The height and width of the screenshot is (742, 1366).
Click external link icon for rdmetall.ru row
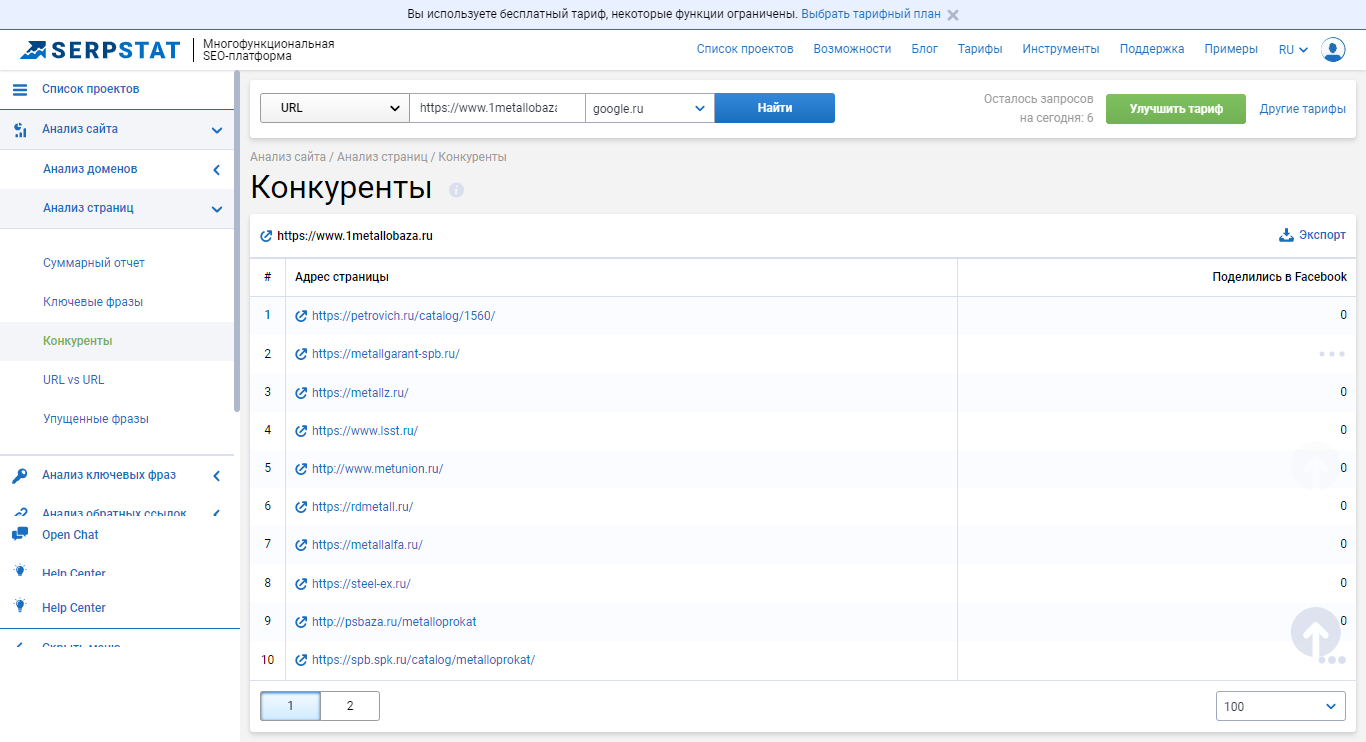[301, 507]
